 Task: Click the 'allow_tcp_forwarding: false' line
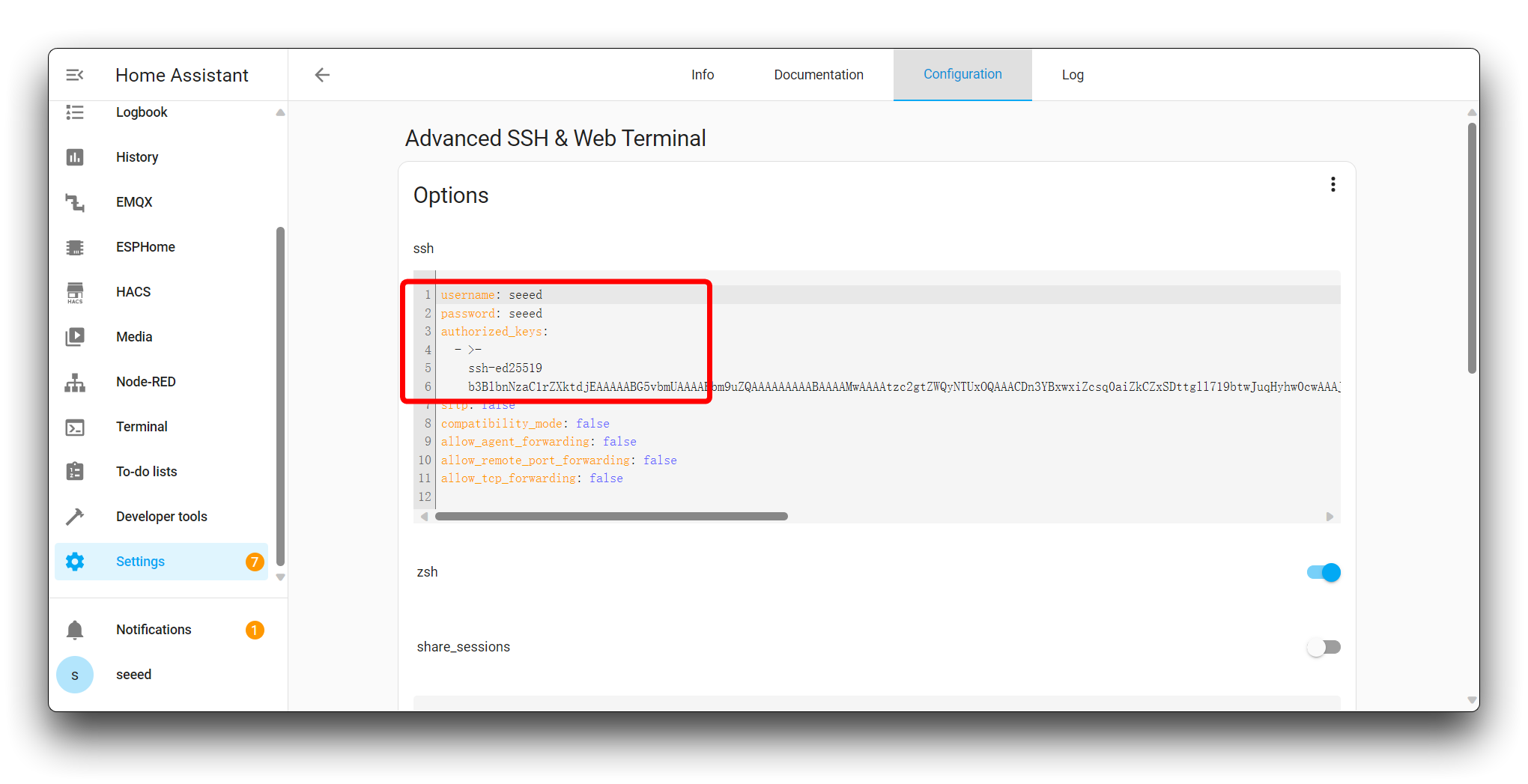coord(532,478)
